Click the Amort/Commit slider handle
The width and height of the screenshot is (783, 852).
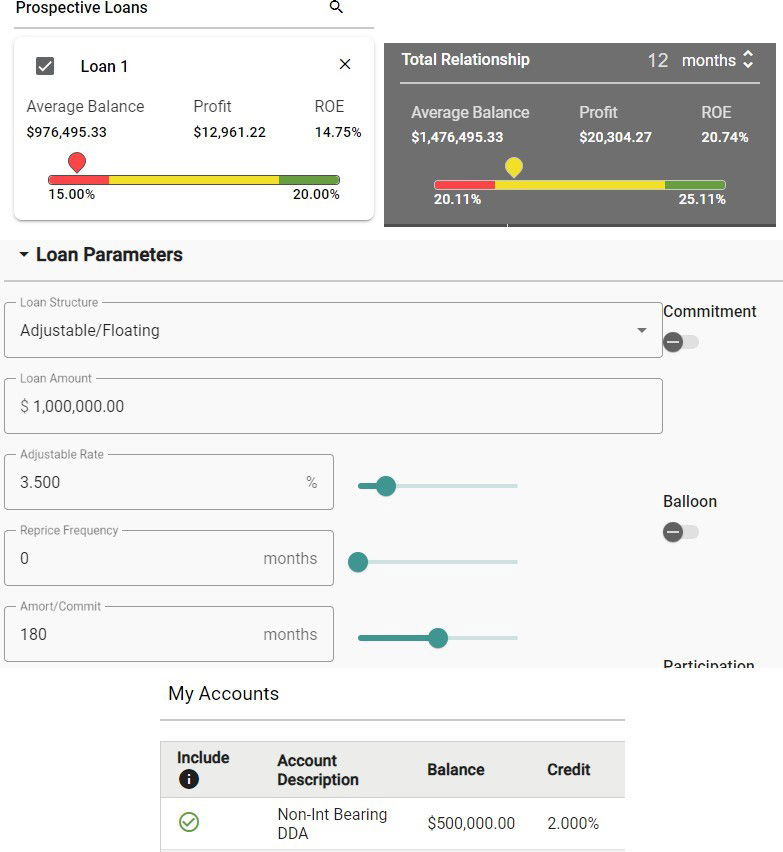point(437,638)
